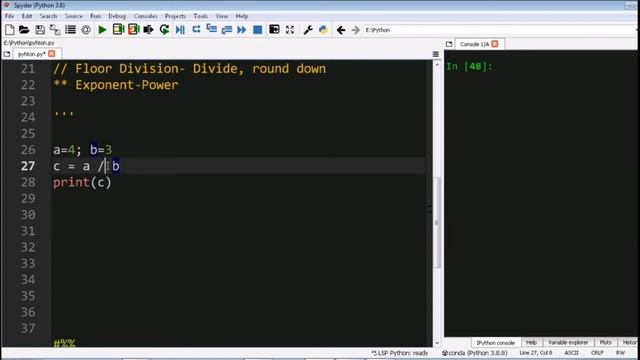The image size is (640, 360).
Task: Toggle fullscreen mode icon
Action: tap(290, 29)
